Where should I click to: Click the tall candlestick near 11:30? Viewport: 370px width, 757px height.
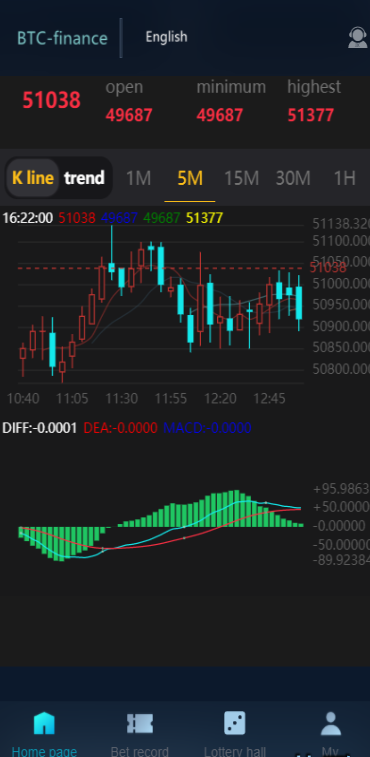click(x=112, y=252)
